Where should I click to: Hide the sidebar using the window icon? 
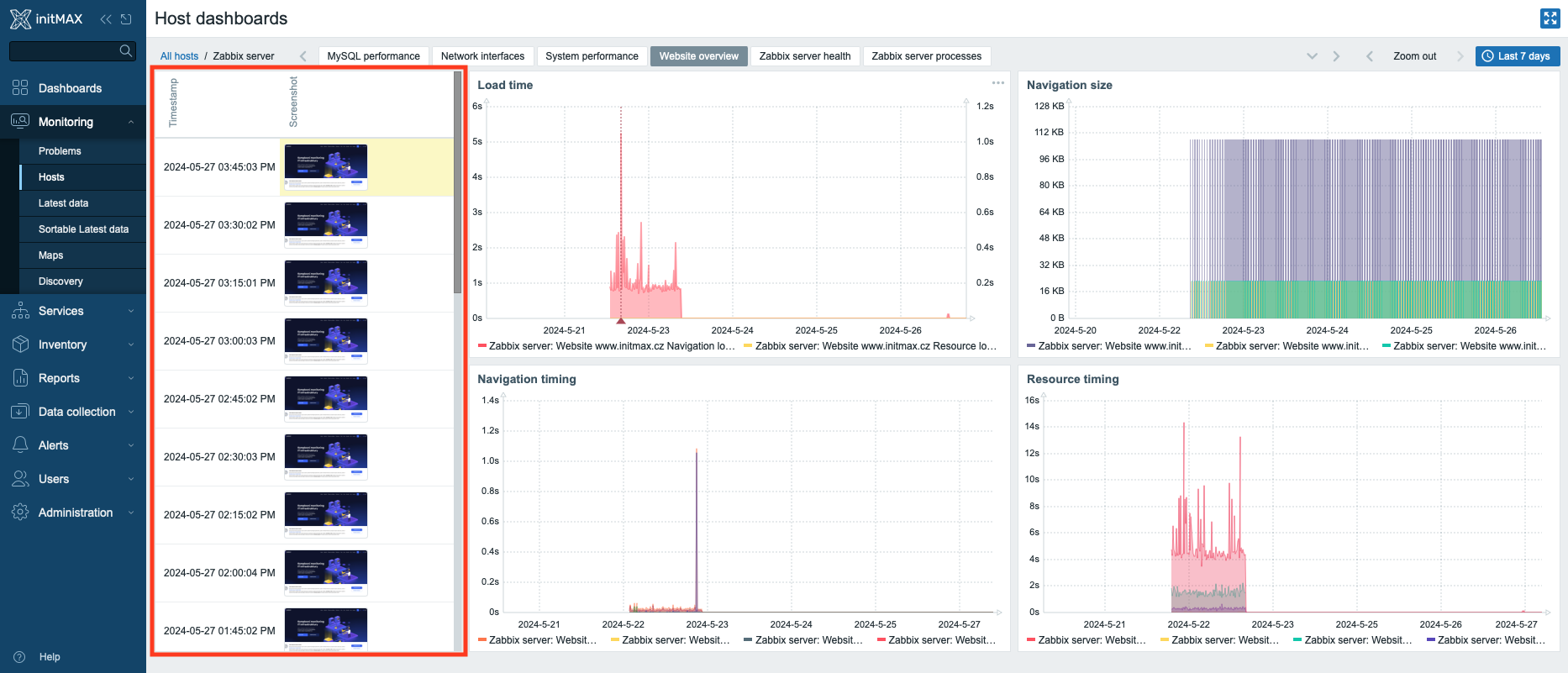point(126,19)
